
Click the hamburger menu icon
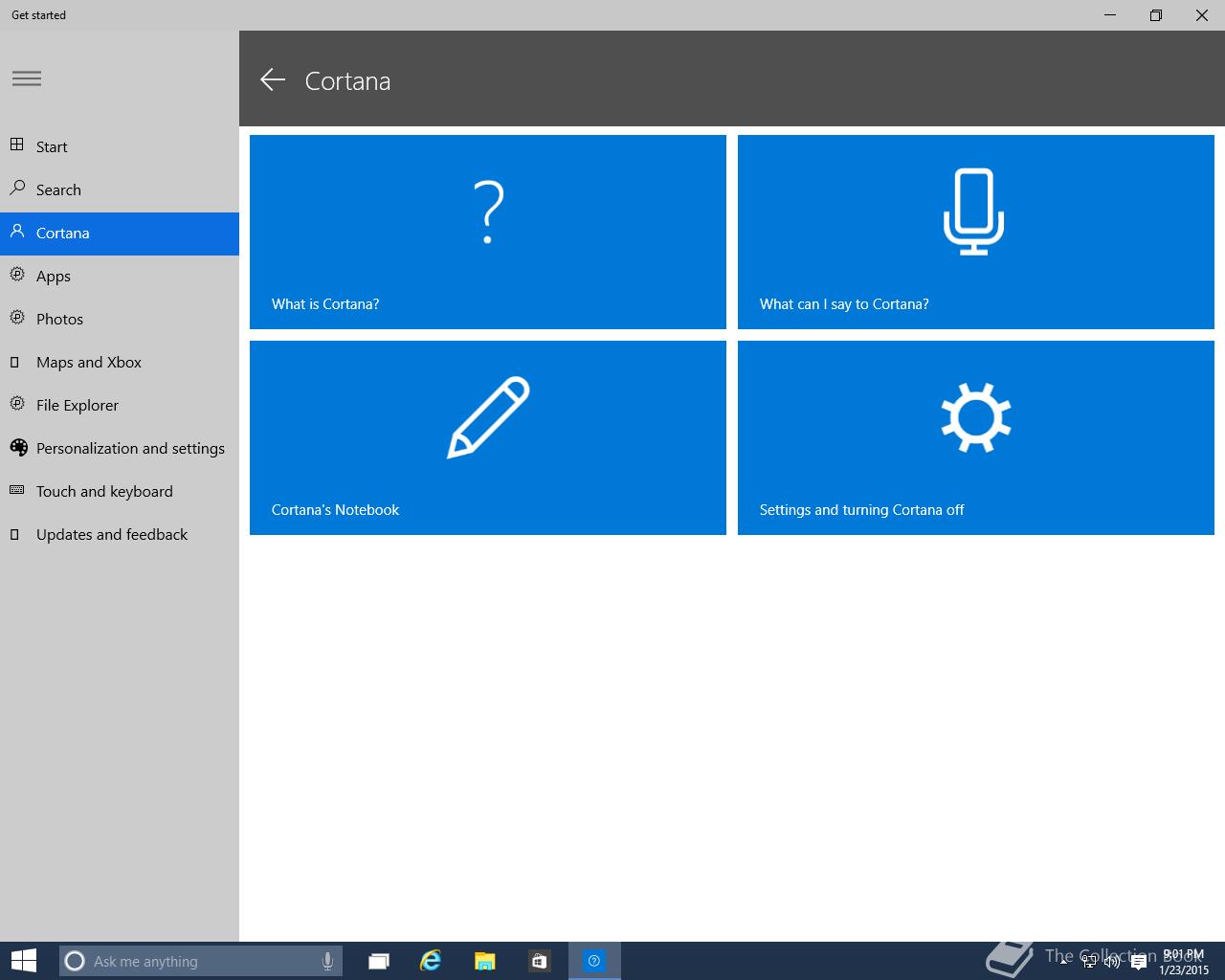[27, 78]
